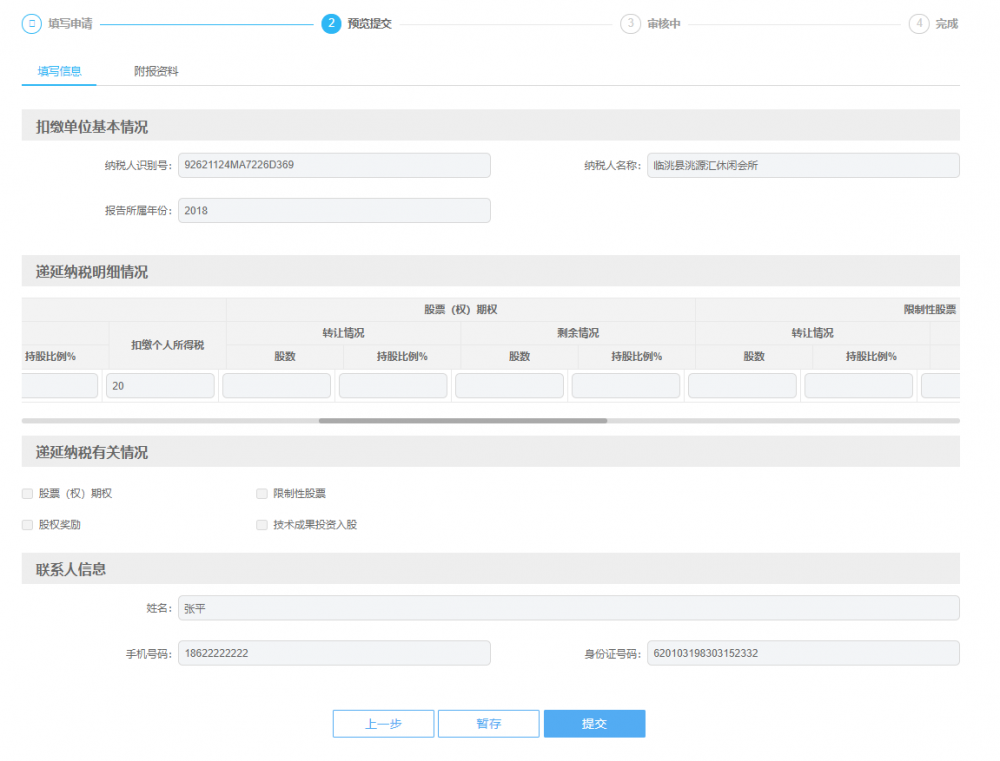Viewport: 1000px width, 761px height.
Task: Focus the 手机号码 input field
Action: coord(334,653)
